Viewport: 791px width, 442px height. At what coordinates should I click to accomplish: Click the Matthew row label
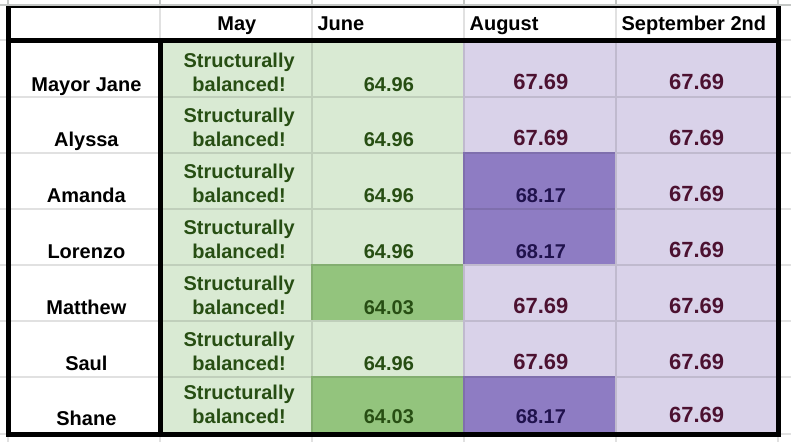[x=86, y=307]
